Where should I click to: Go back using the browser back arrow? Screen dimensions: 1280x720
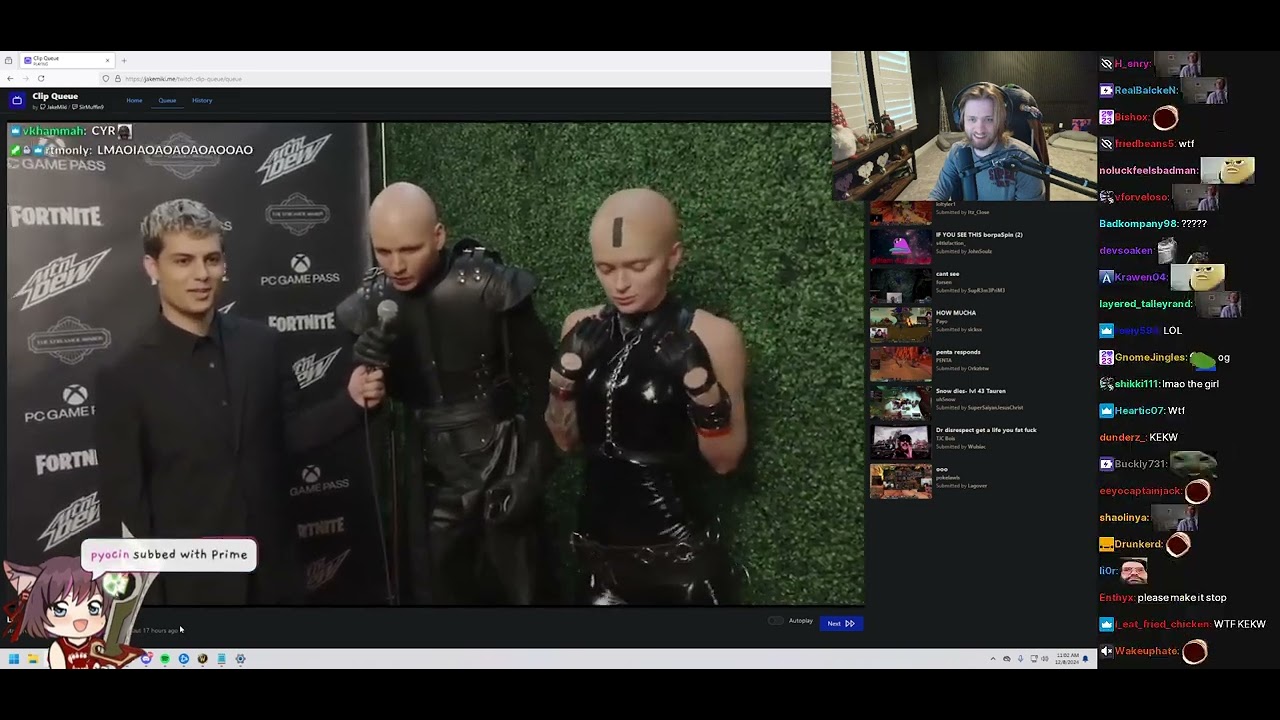click(x=10, y=78)
